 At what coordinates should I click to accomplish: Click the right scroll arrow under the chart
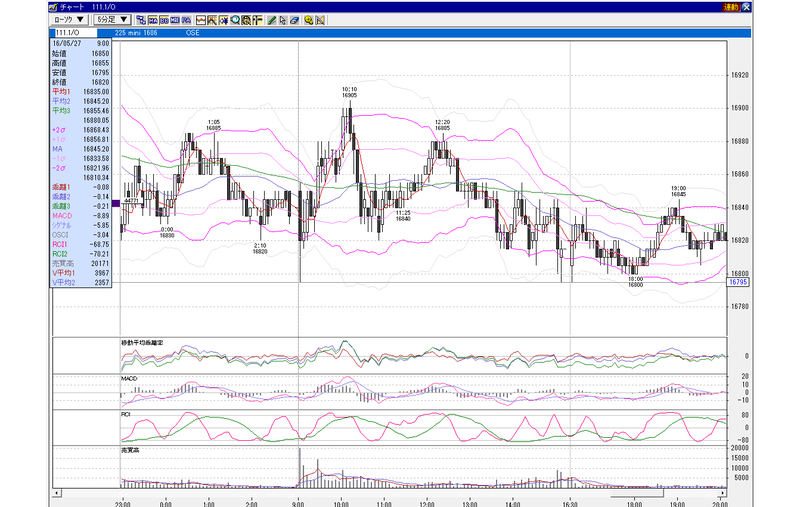(x=723, y=493)
